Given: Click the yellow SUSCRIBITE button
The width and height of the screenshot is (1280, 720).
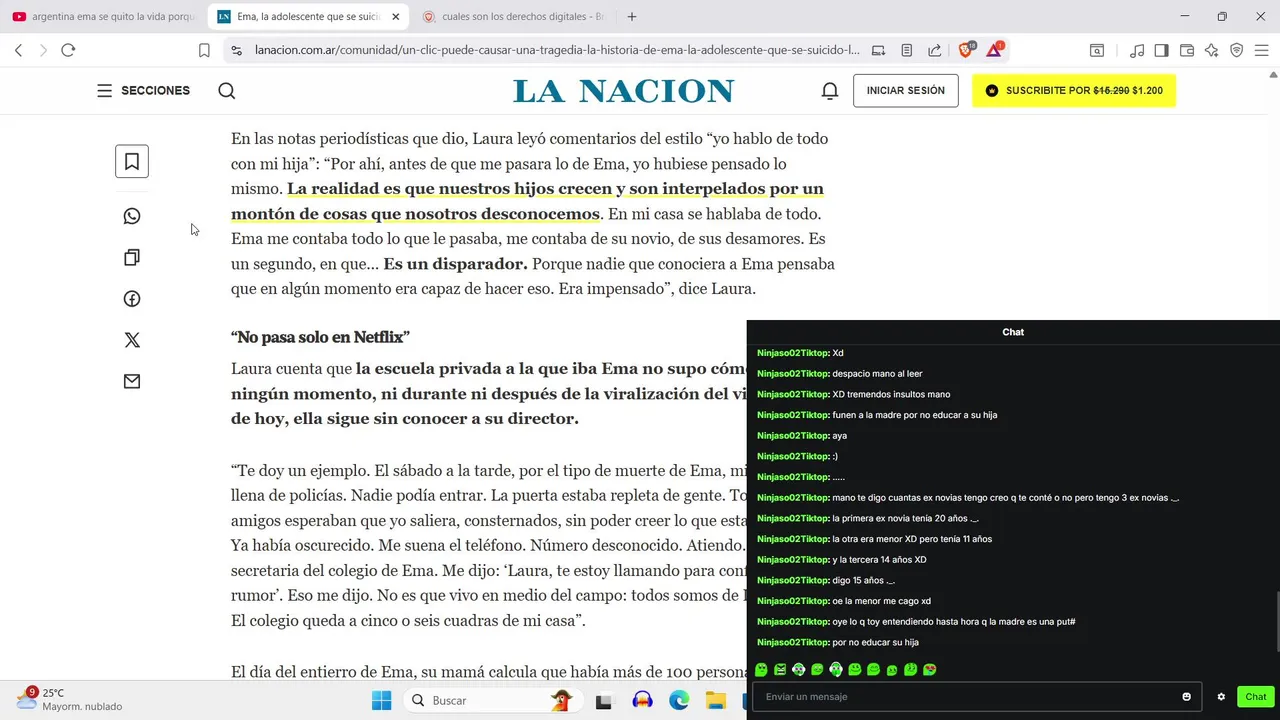Looking at the screenshot, I should 1074,91.
